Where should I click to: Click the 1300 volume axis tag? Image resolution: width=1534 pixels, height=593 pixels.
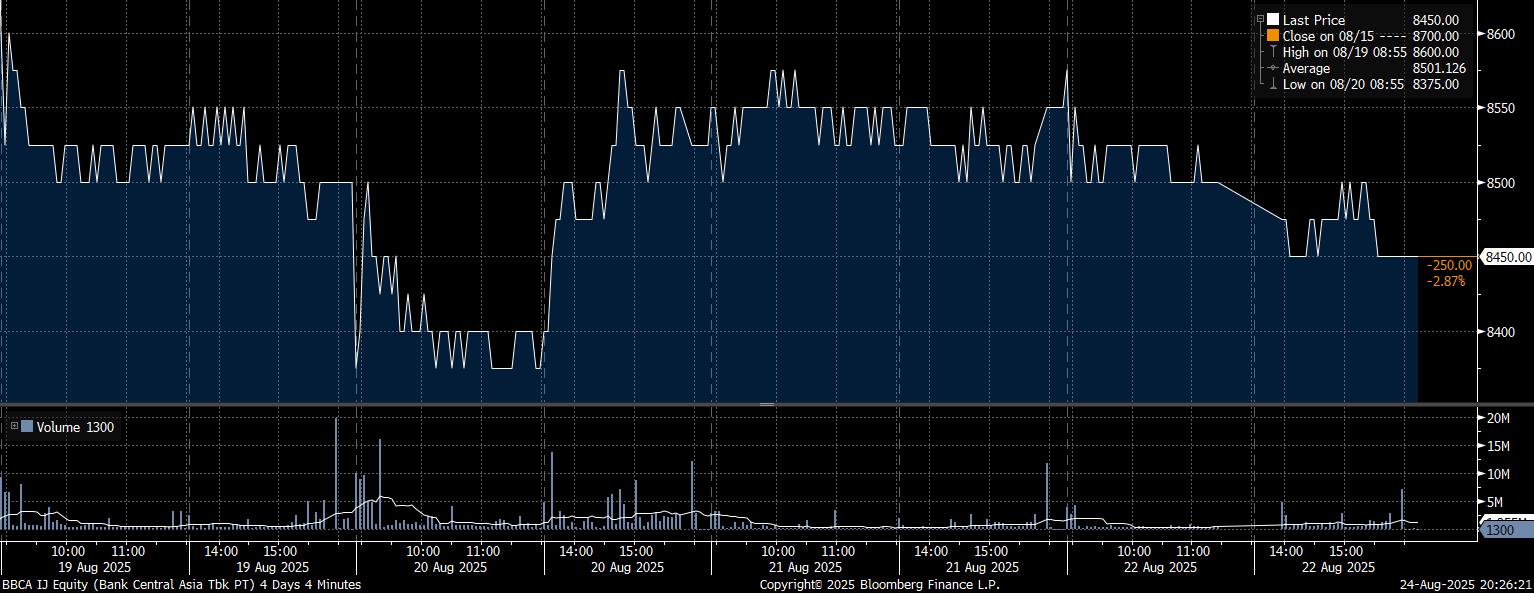click(x=1502, y=530)
